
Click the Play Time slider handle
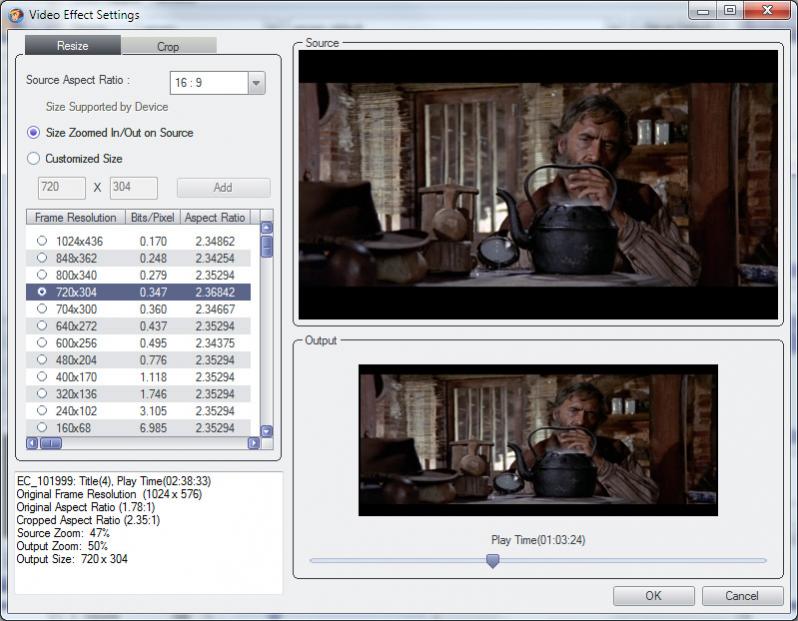pyautogui.click(x=492, y=561)
